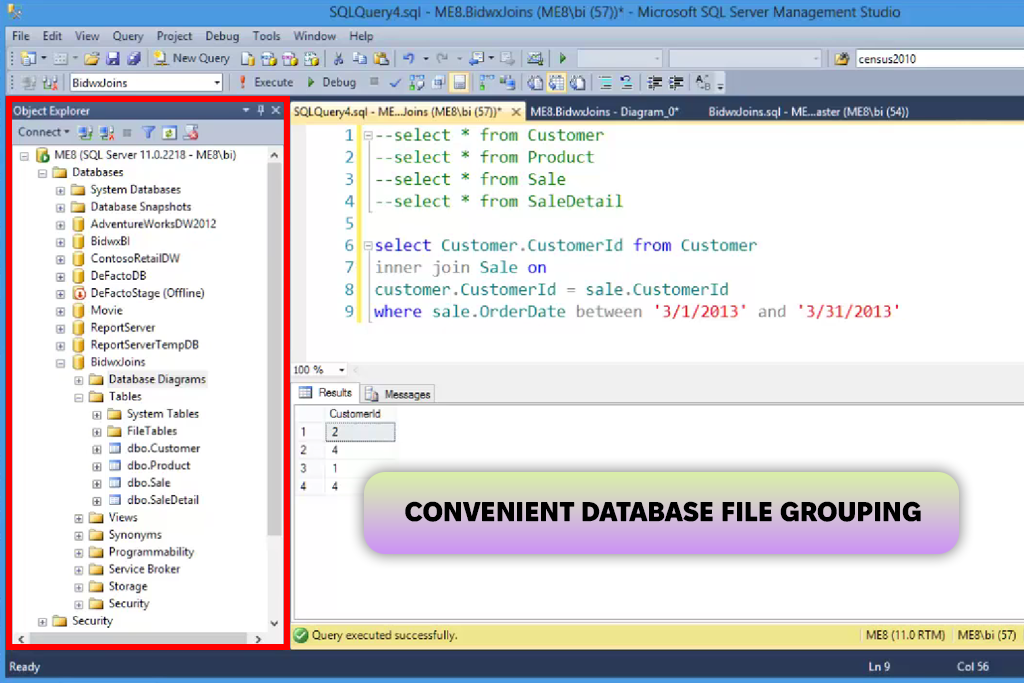Click the Debug button
Screen dimensions: 1024x683
click(332, 82)
